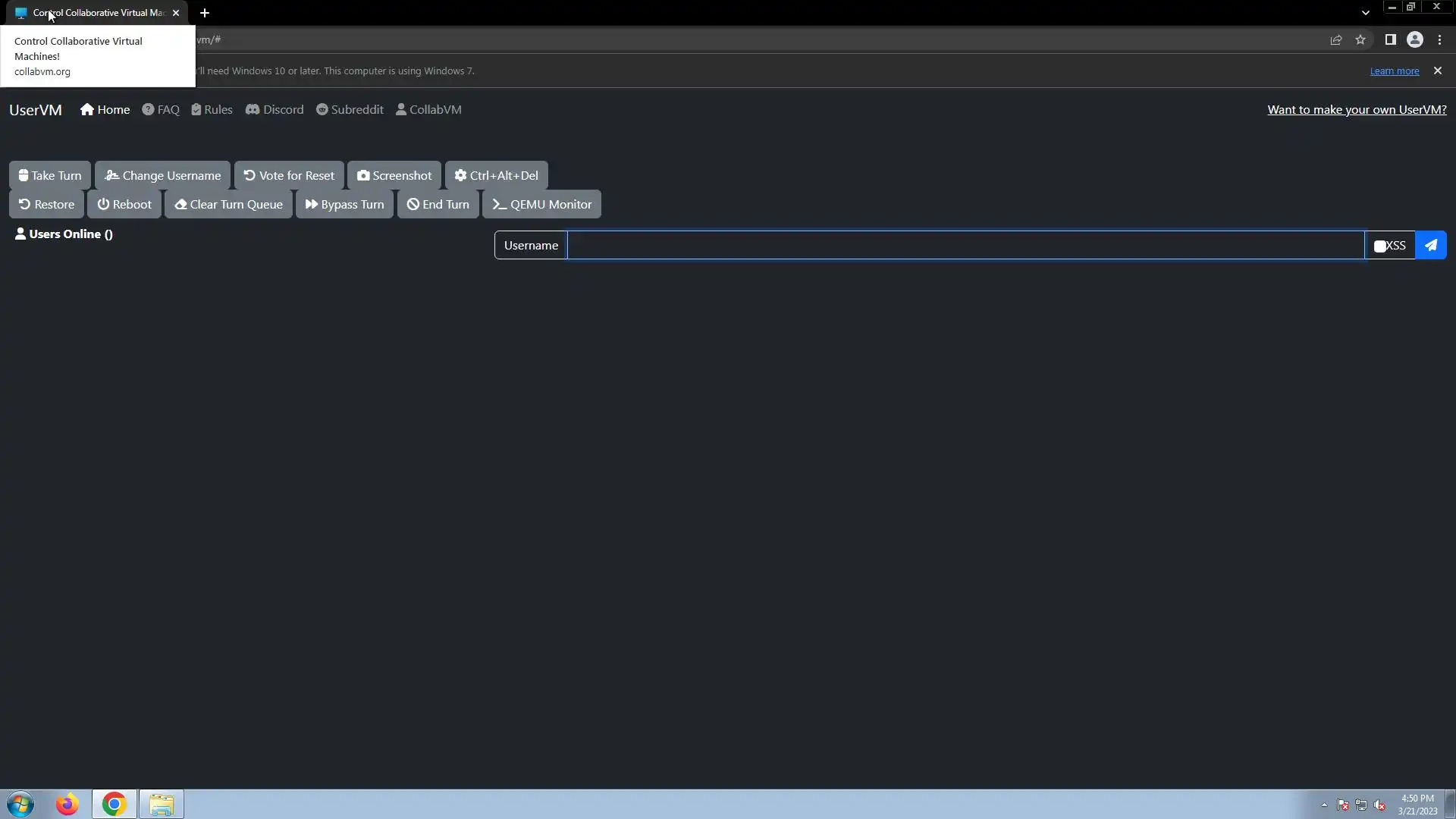Open 'Want to make your own UserVM?' link
This screenshot has height=819, width=1456.
point(1357,109)
